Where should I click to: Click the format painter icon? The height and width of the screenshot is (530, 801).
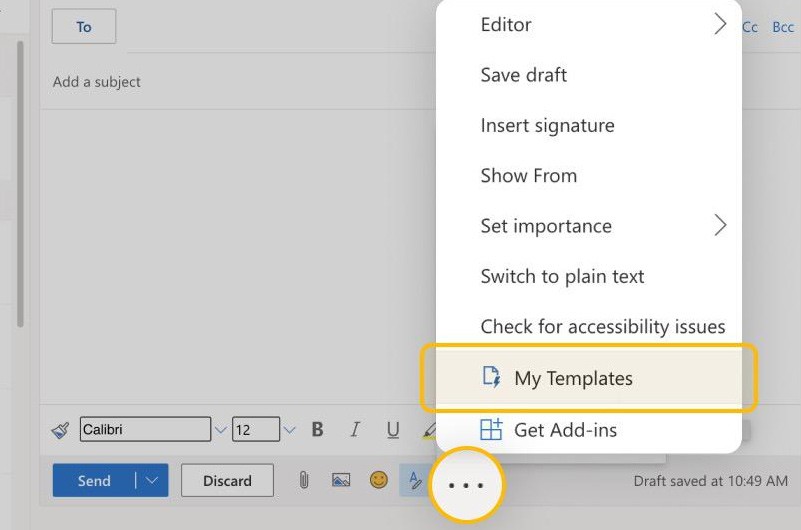[61, 430]
